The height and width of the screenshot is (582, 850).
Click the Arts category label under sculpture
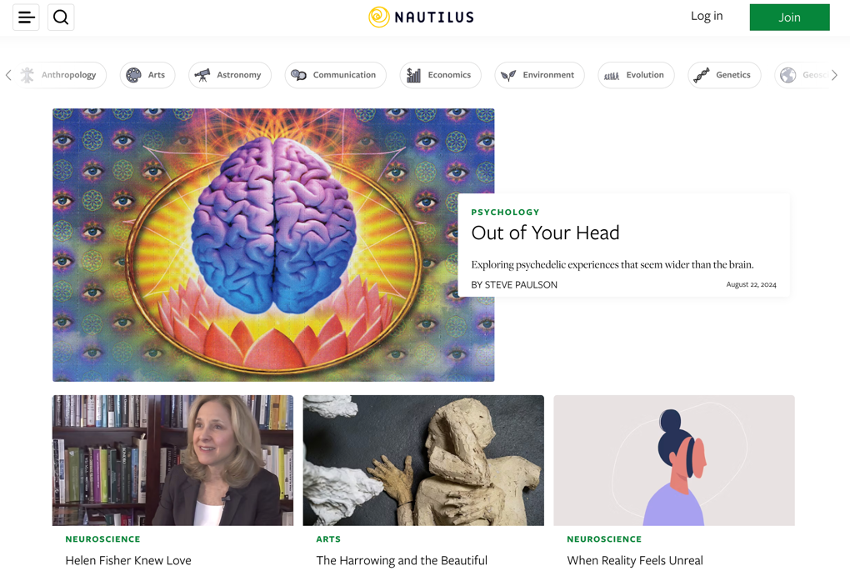pyautogui.click(x=329, y=539)
